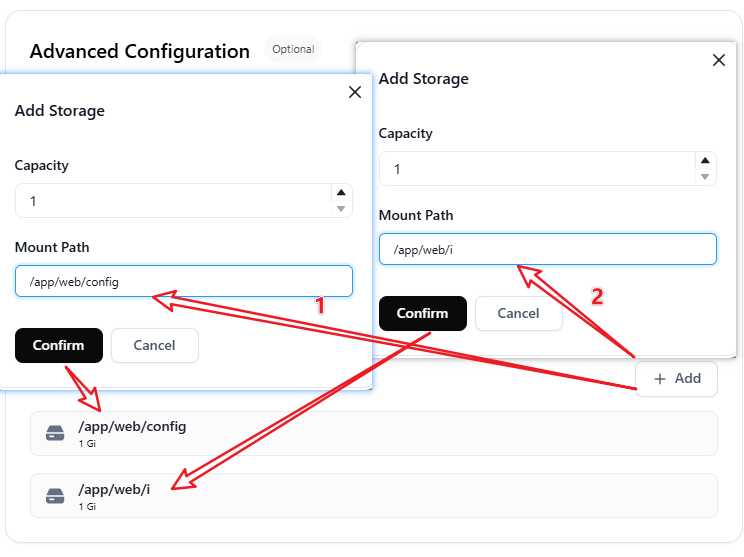Click the /app/web/i storage disk icon
This screenshot has width=744, height=557.
[55, 496]
